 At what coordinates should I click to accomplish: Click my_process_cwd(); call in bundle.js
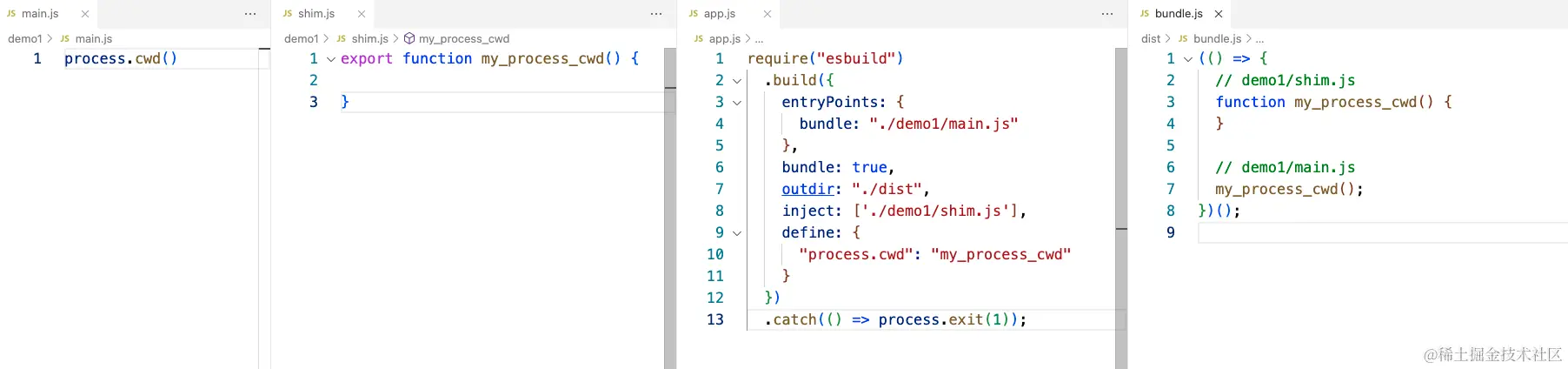pyautogui.click(x=1289, y=189)
